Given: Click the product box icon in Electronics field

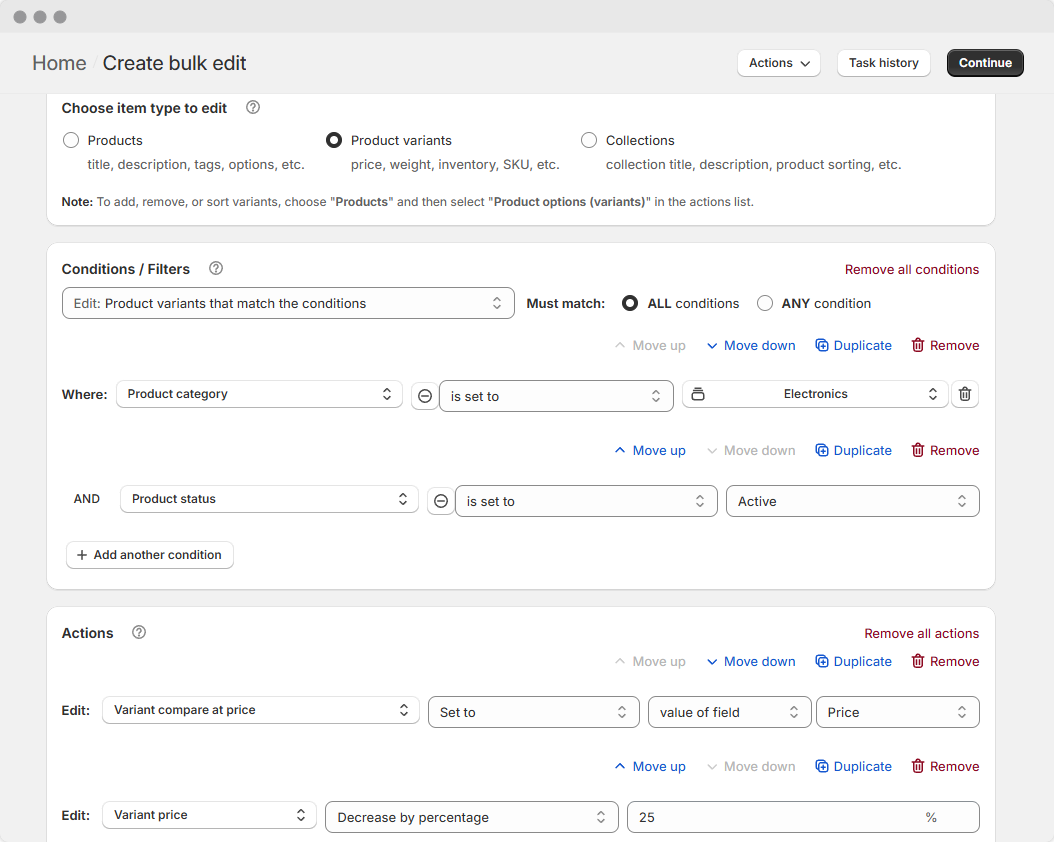Looking at the screenshot, I should pos(697,394).
